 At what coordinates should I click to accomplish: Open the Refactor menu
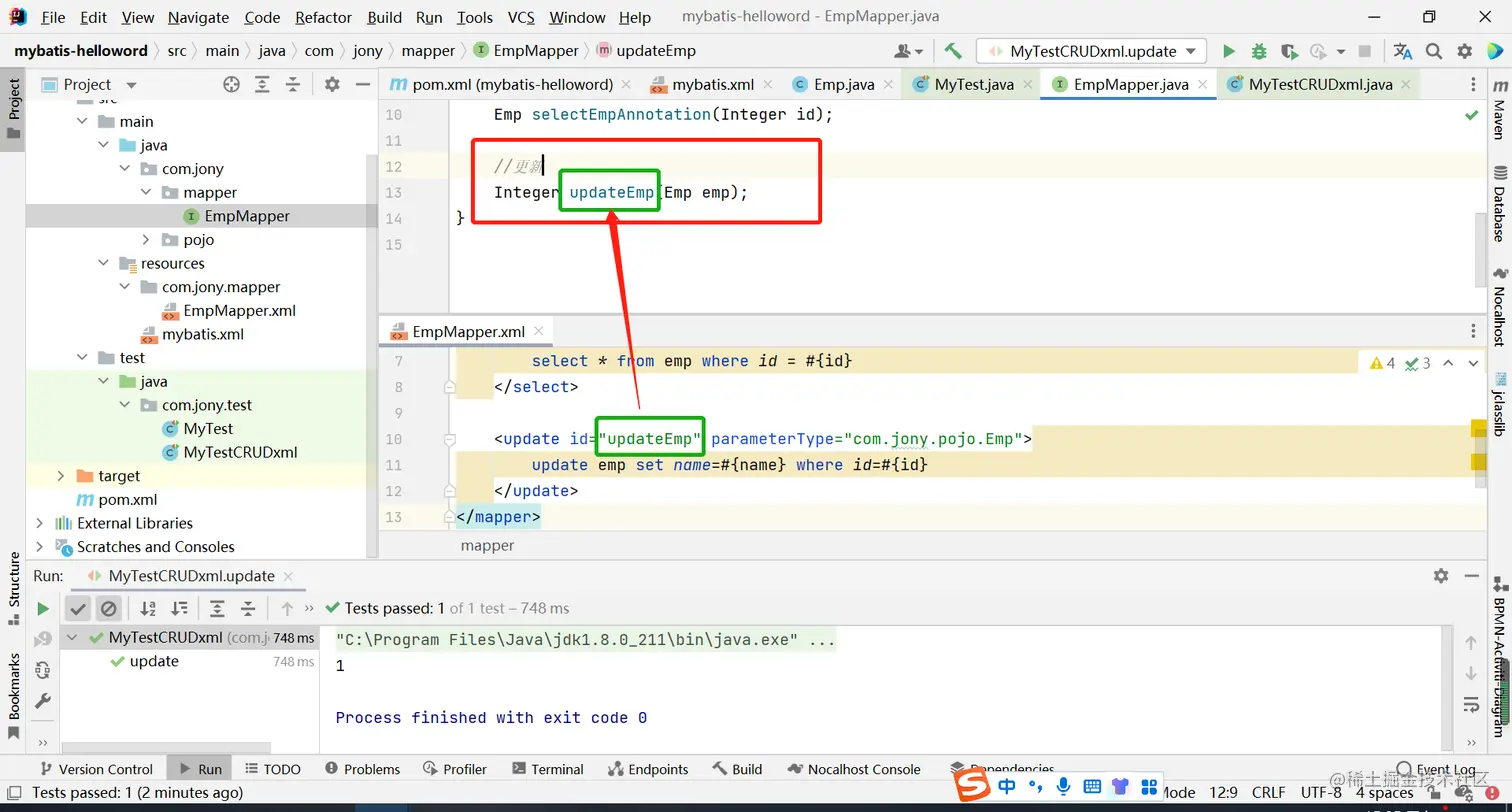click(x=324, y=17)
